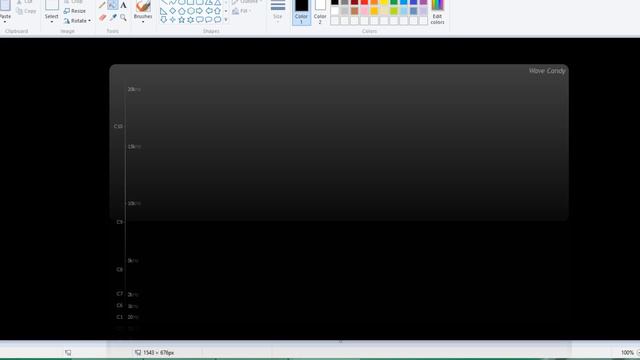Expand the Shapes gallery with bottom arrow
The height and width of the screenshot is (360, 640).
coord(226,20)
